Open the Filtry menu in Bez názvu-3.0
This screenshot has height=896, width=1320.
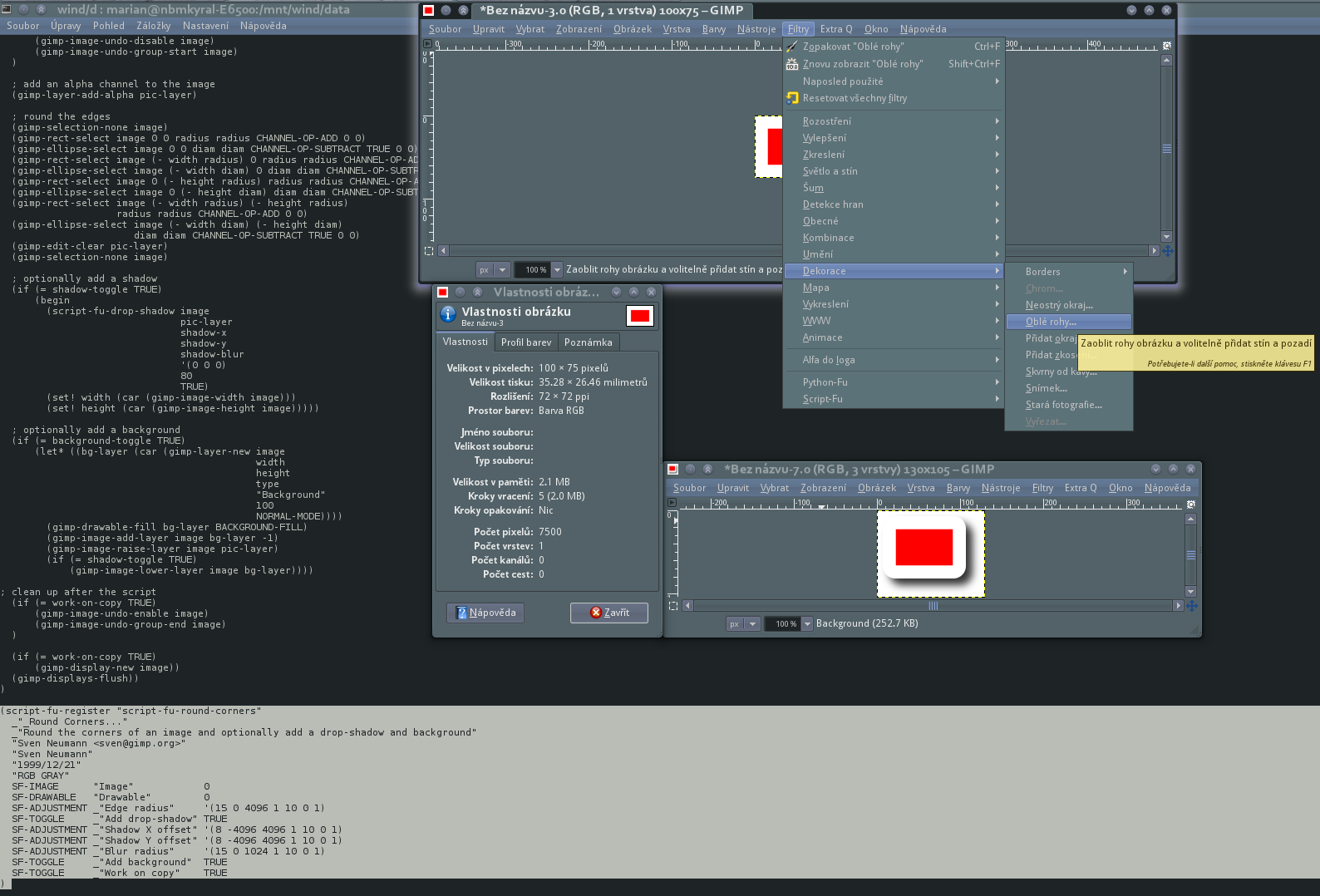tap(798, 29)
